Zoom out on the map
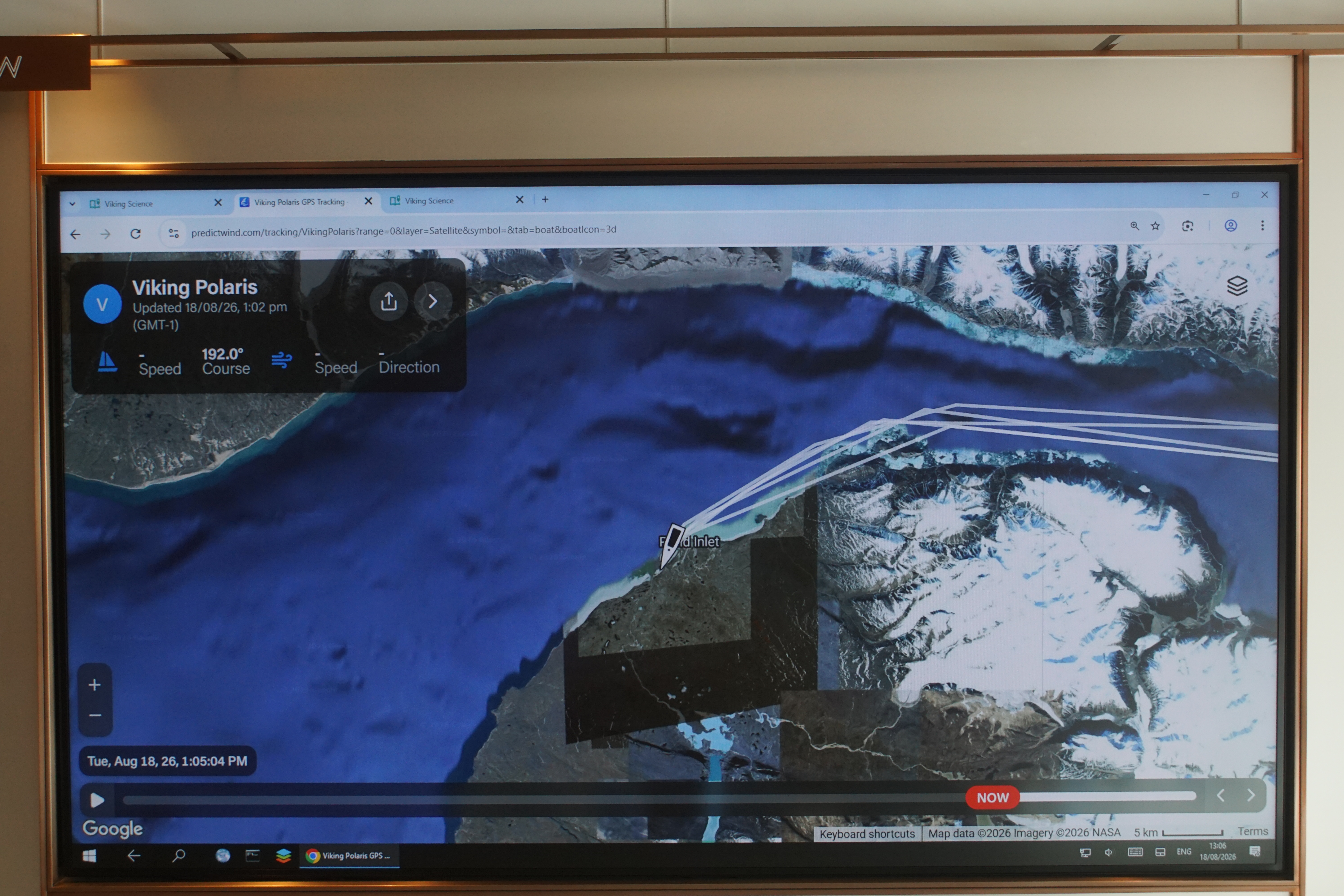Screen dimensions: 1344x896 [95, 715]
